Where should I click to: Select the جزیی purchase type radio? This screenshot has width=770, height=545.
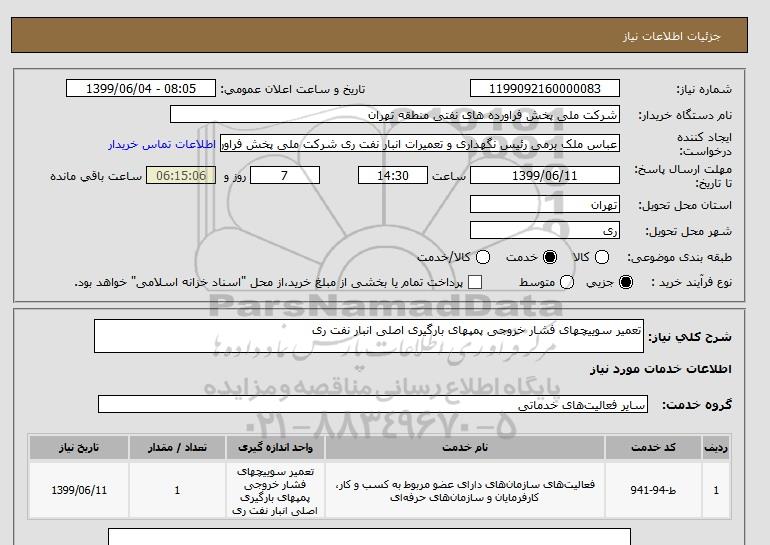pos(626,282)
